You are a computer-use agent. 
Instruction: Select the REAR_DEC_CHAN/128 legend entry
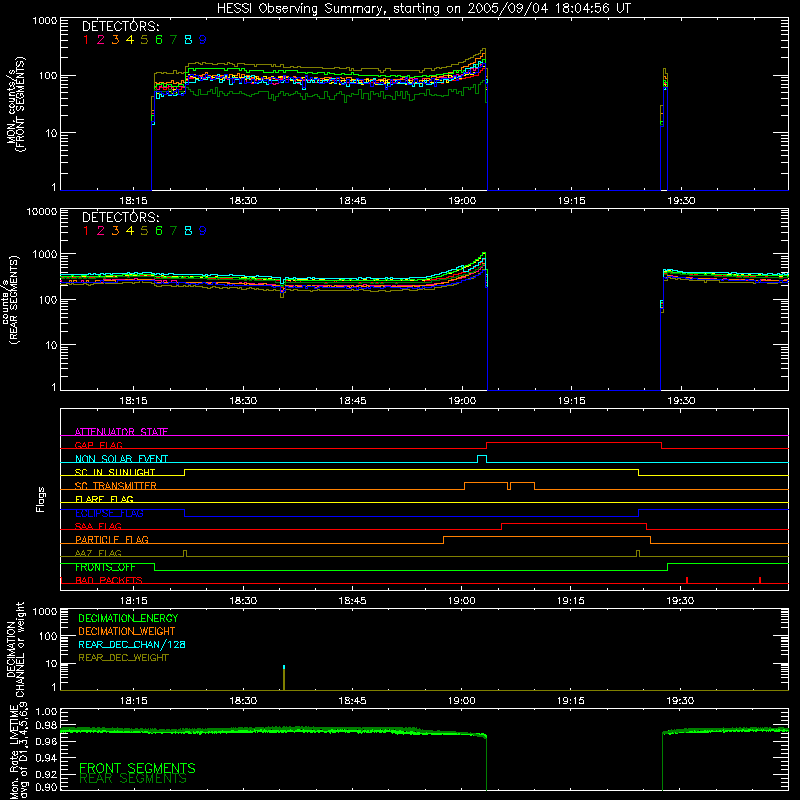click(132, 644)
